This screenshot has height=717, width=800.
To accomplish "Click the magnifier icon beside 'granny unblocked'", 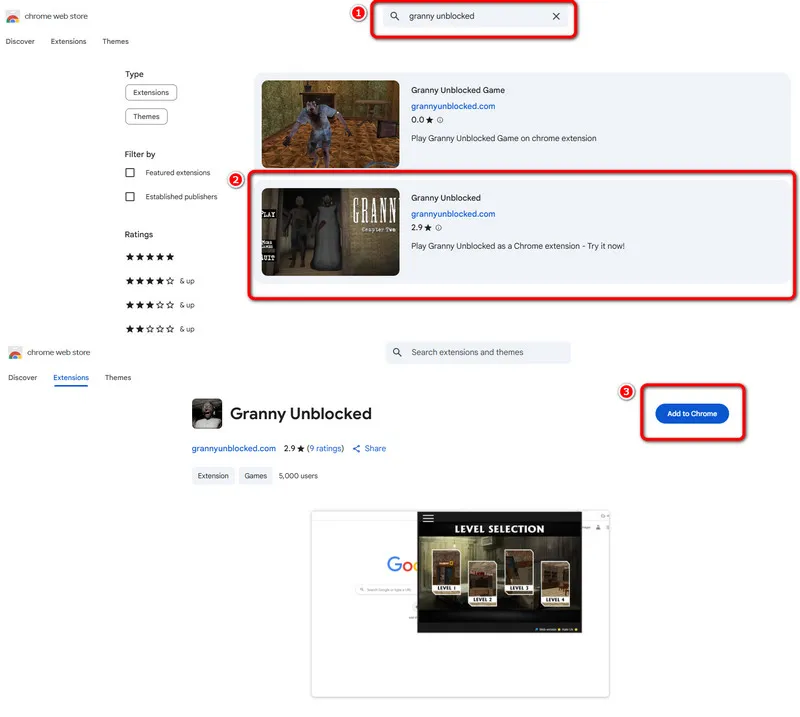I will (x=395, y=17).
